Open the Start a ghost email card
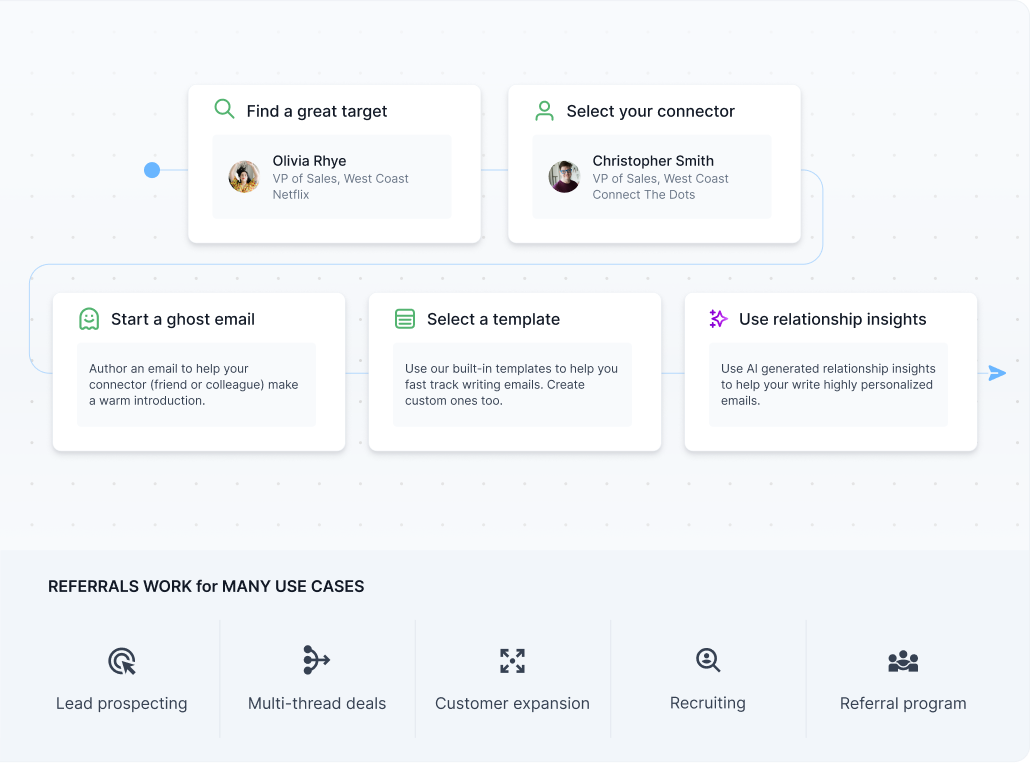1030x763 pixels. (197, 370)
